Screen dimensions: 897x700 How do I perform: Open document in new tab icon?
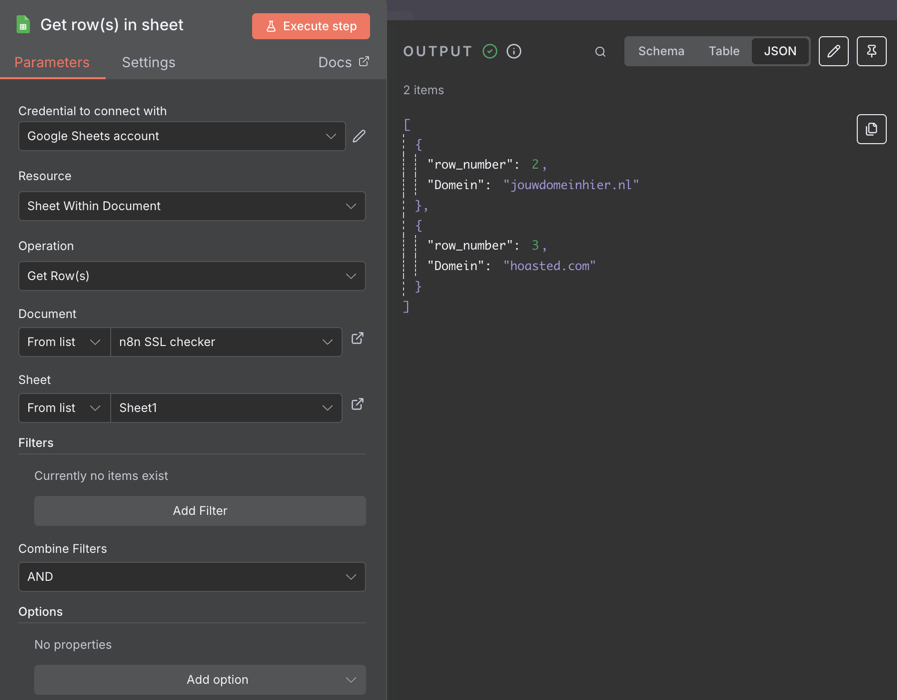click(357, 339)
